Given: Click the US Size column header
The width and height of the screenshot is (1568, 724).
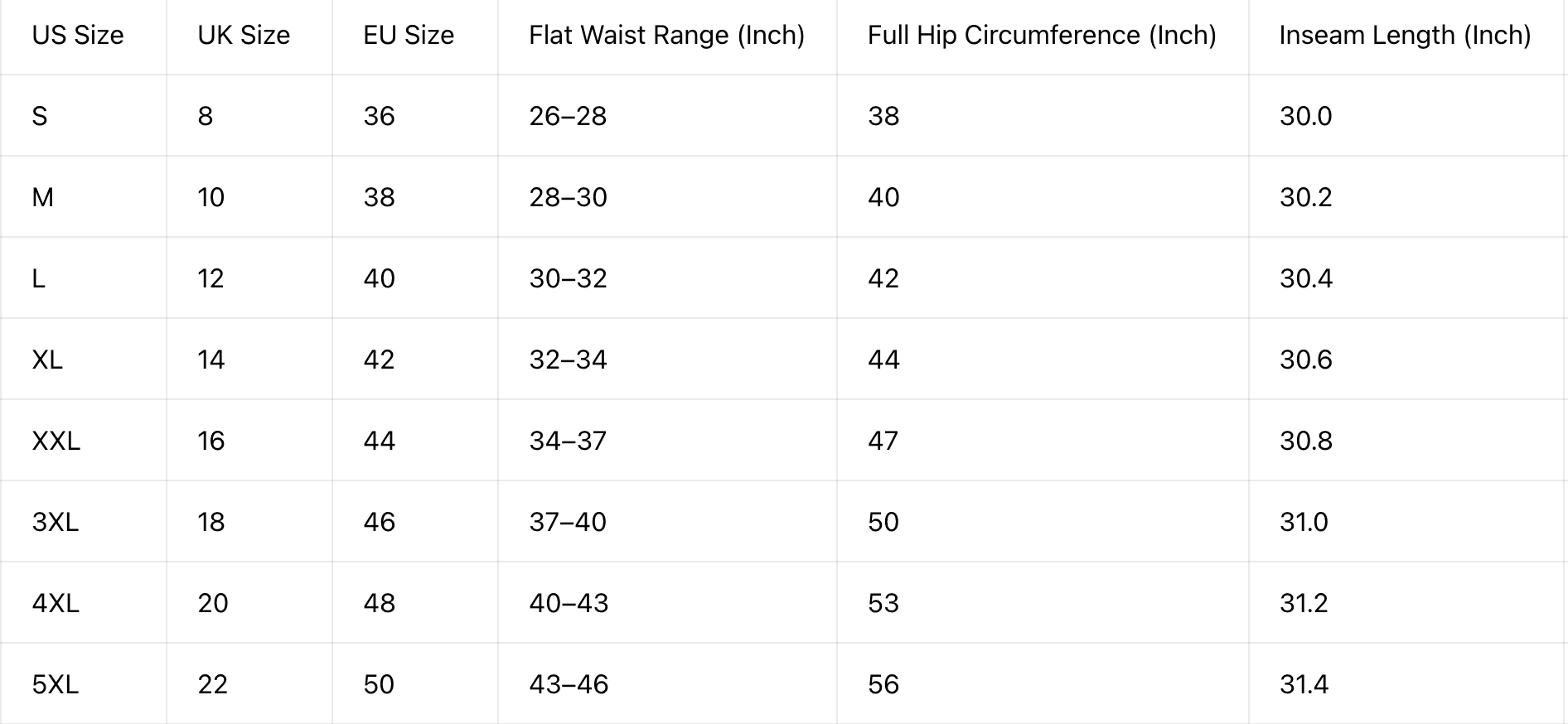Looking at the screenshot, I should (83, 36).
